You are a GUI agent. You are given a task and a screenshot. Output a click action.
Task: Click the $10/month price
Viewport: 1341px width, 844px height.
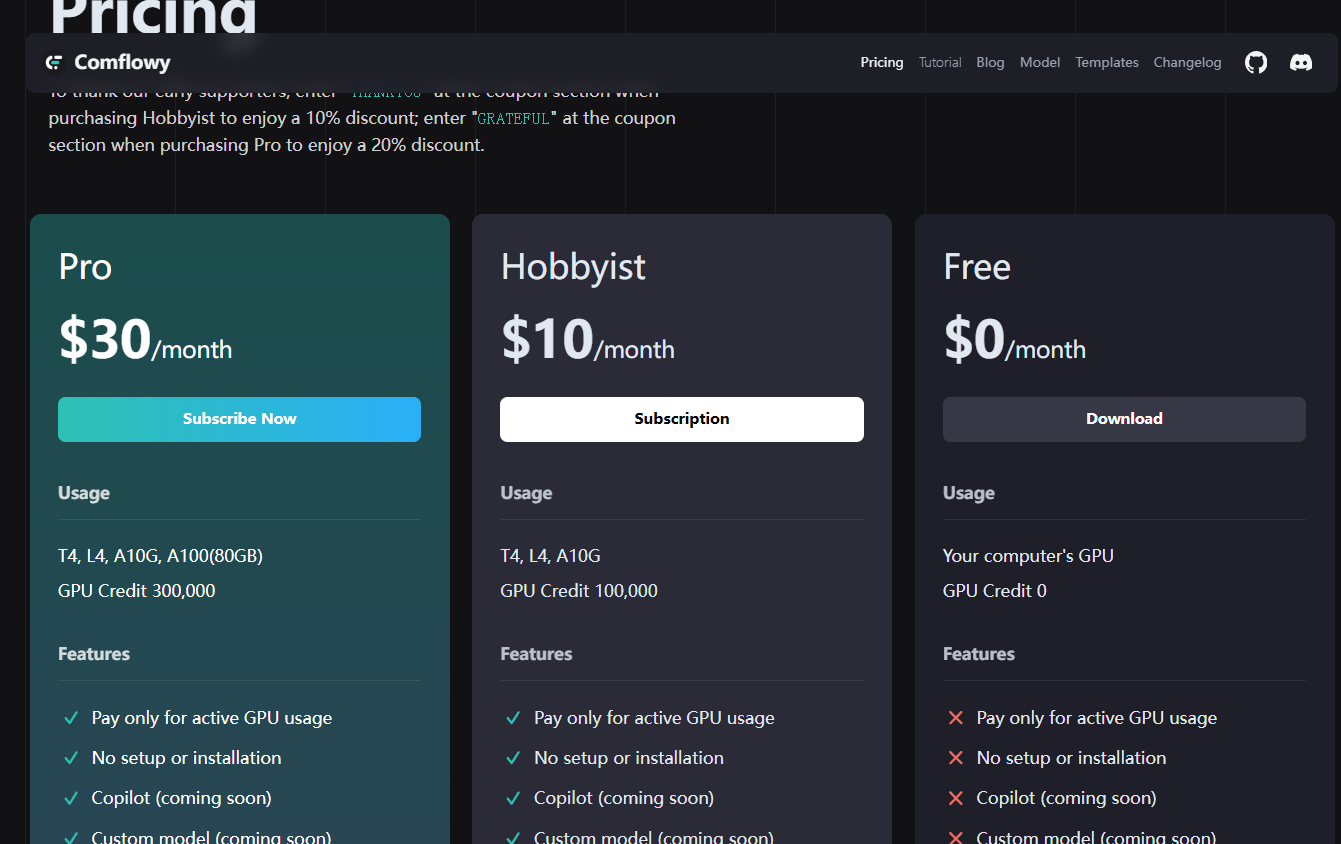[x=587, y=340]
